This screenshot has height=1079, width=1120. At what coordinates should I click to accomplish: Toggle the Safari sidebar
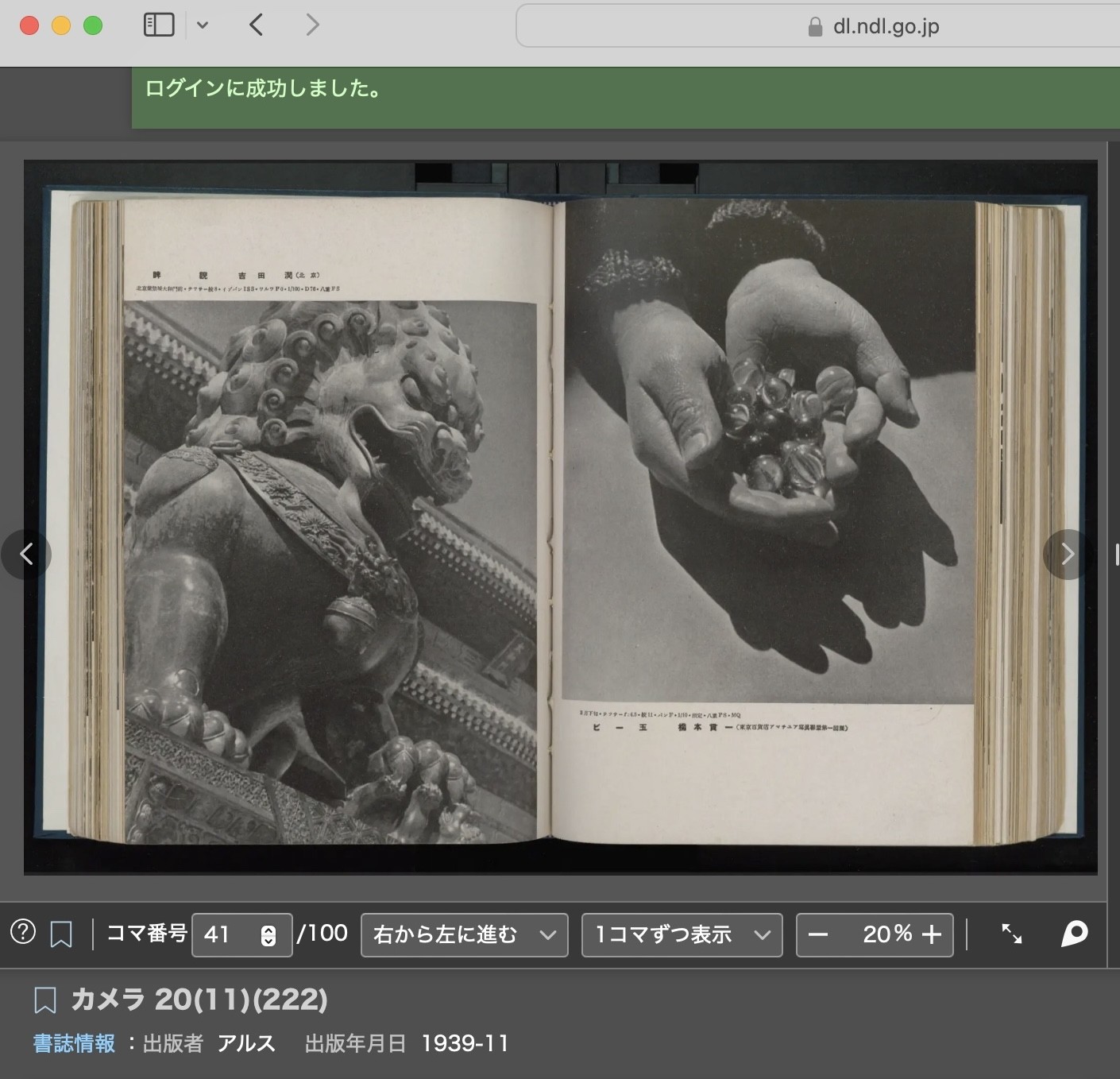(159, 25)
